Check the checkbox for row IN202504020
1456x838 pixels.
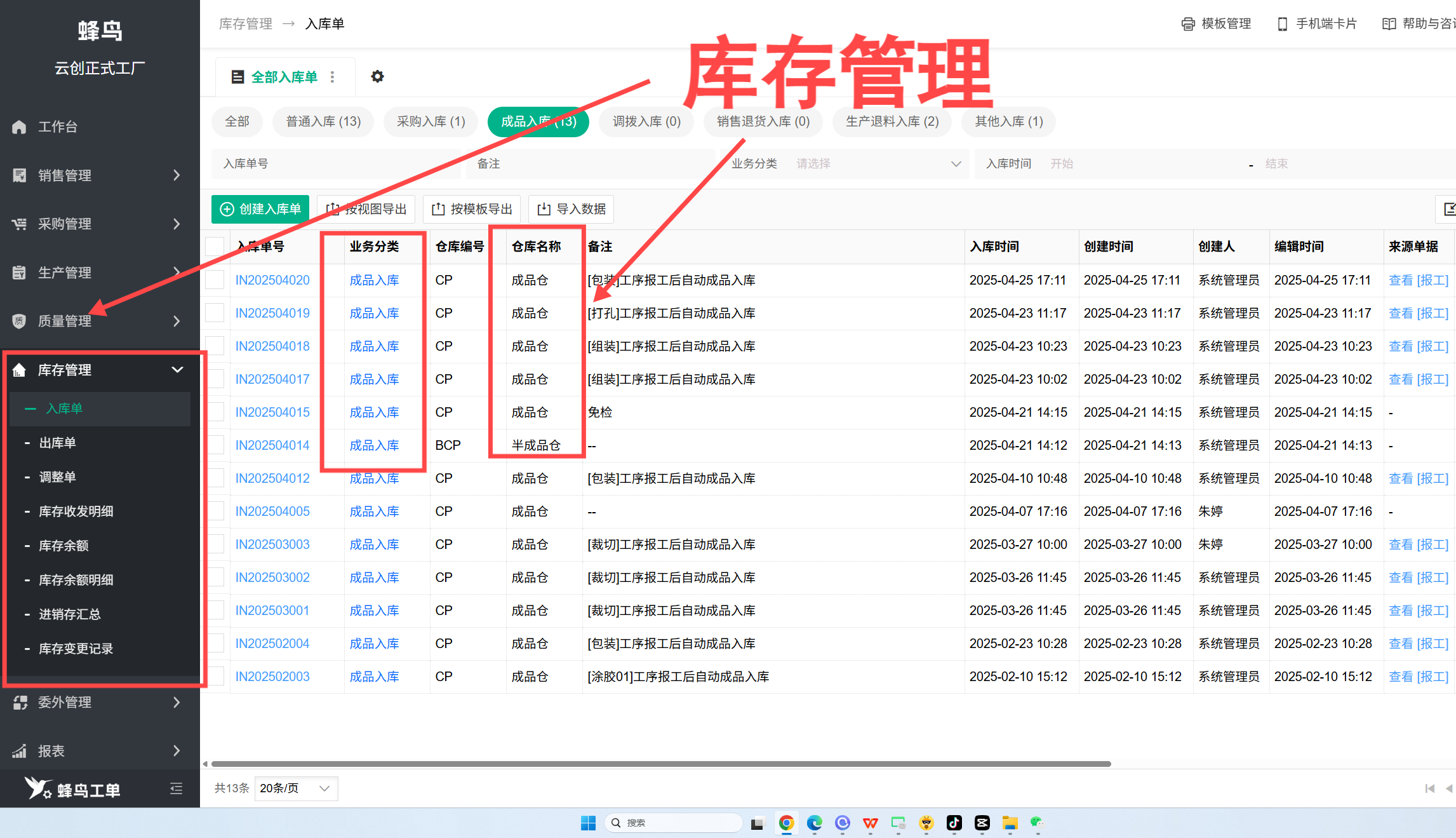click(x=215, y=280)
